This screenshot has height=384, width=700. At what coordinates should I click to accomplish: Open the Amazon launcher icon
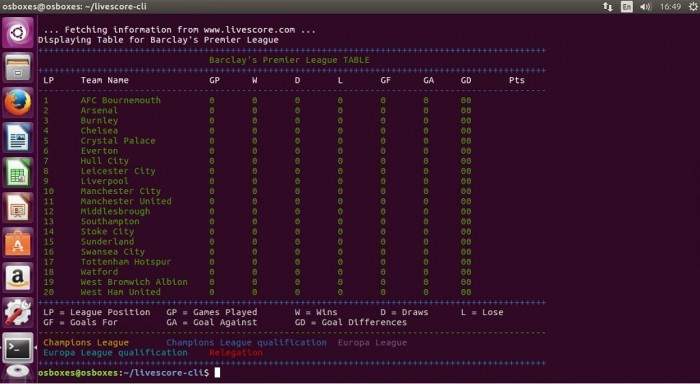coord(18,277)
